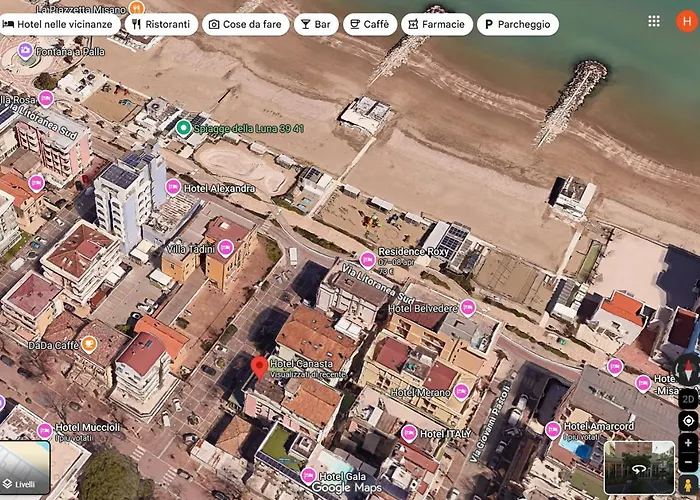This screenshot has width=700, height=500.
Task: Show Parcheggio locations
Action: click(x=517, y=24)
